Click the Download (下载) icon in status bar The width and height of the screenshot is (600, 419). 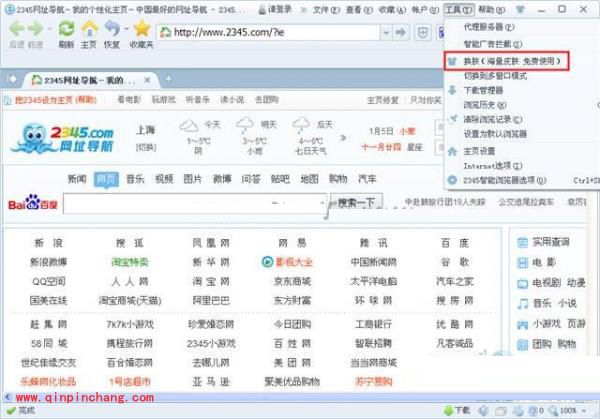(448, 411)
